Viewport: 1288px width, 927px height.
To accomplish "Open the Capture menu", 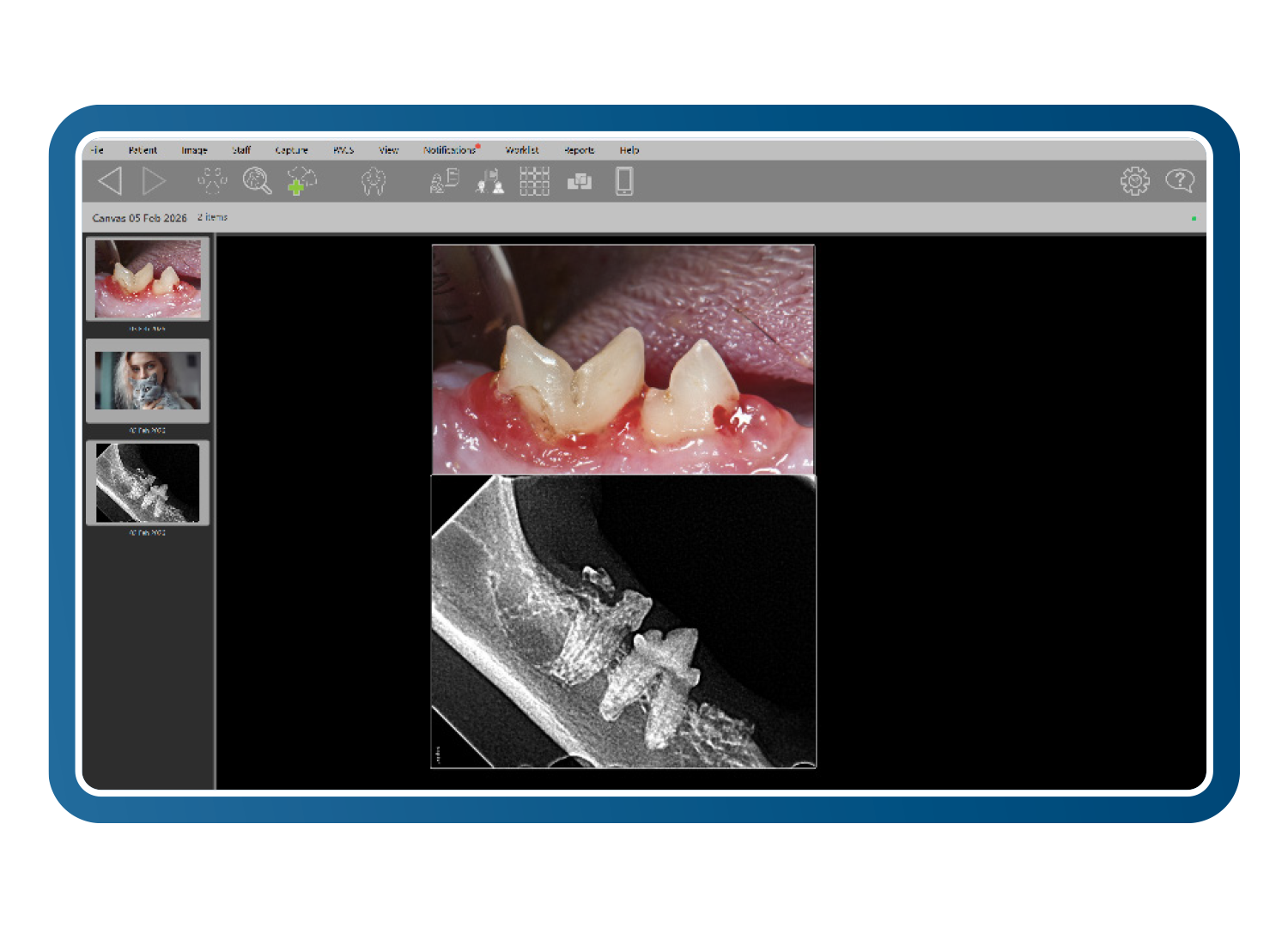I will [x=291, y=150].
